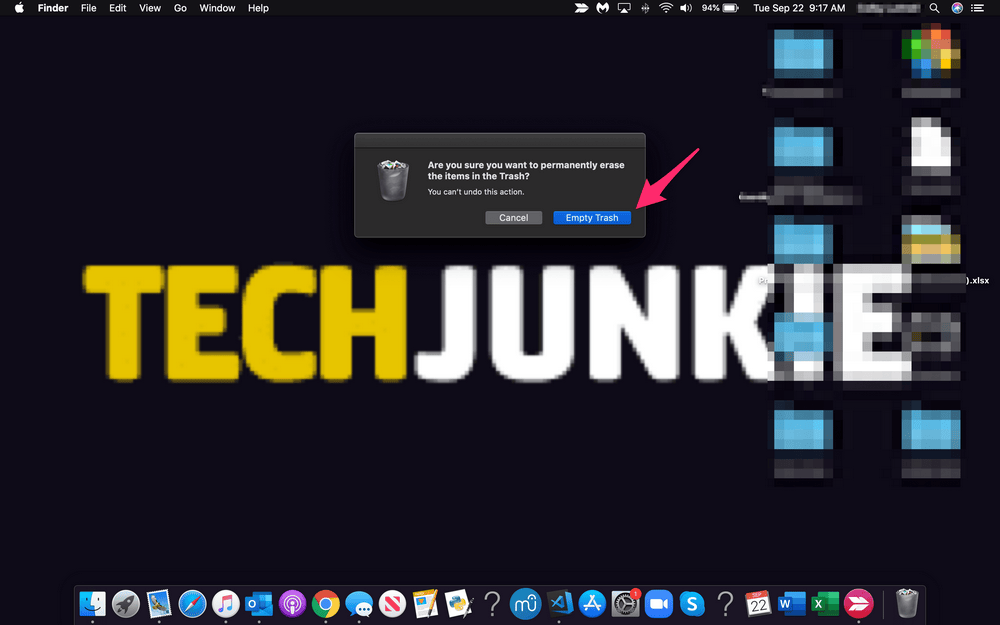
Task: Open Skype from the Dock
Action: [x=692, y=604]
